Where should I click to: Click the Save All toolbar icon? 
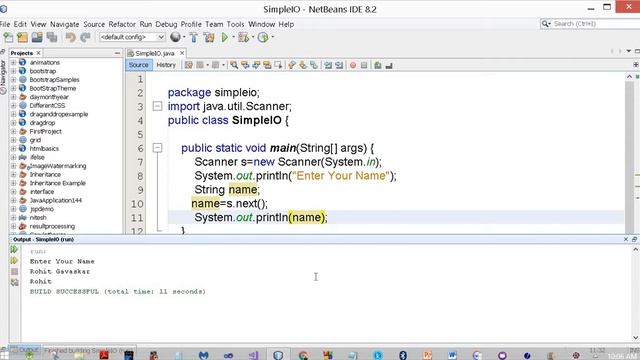pos(52,38)
